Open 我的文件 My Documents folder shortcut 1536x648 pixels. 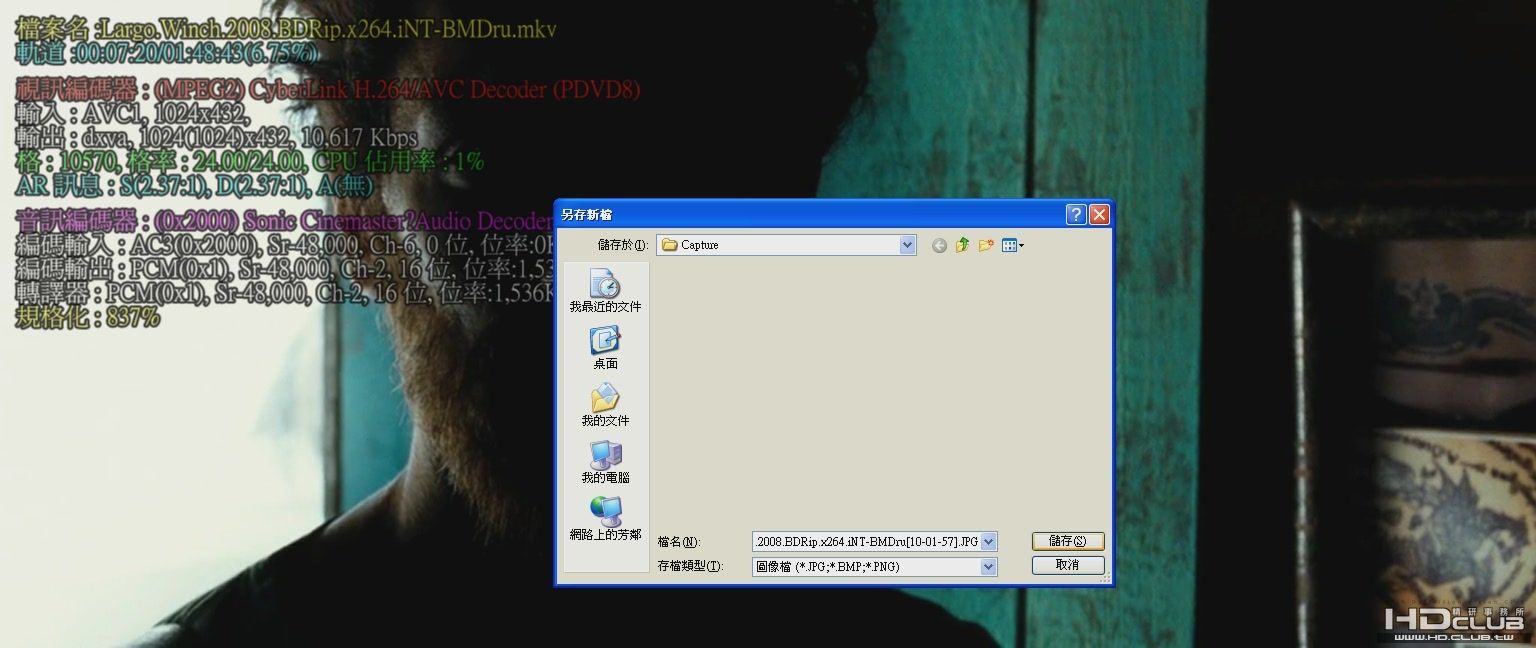pos(605,404)
